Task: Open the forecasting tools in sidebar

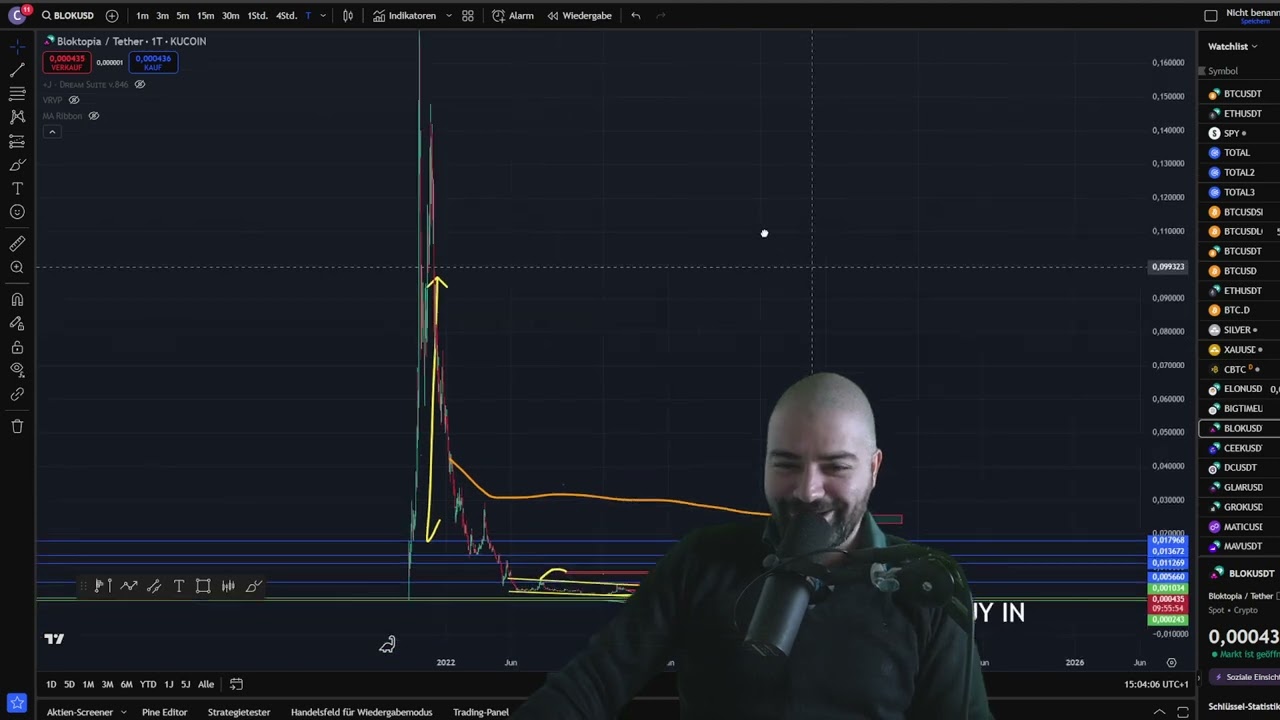Action: (17, 141)
